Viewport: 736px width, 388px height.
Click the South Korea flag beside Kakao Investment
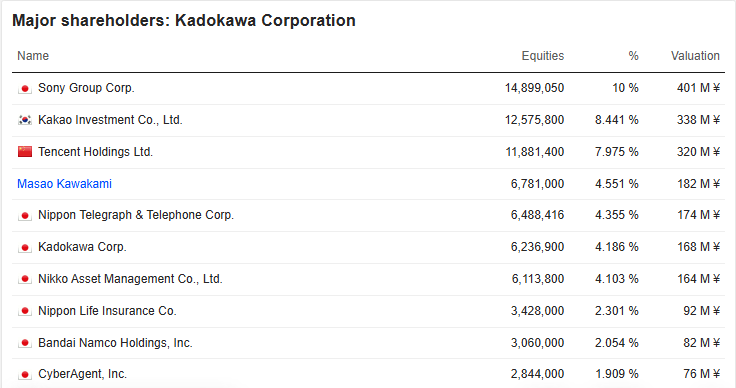coord(25,120)
